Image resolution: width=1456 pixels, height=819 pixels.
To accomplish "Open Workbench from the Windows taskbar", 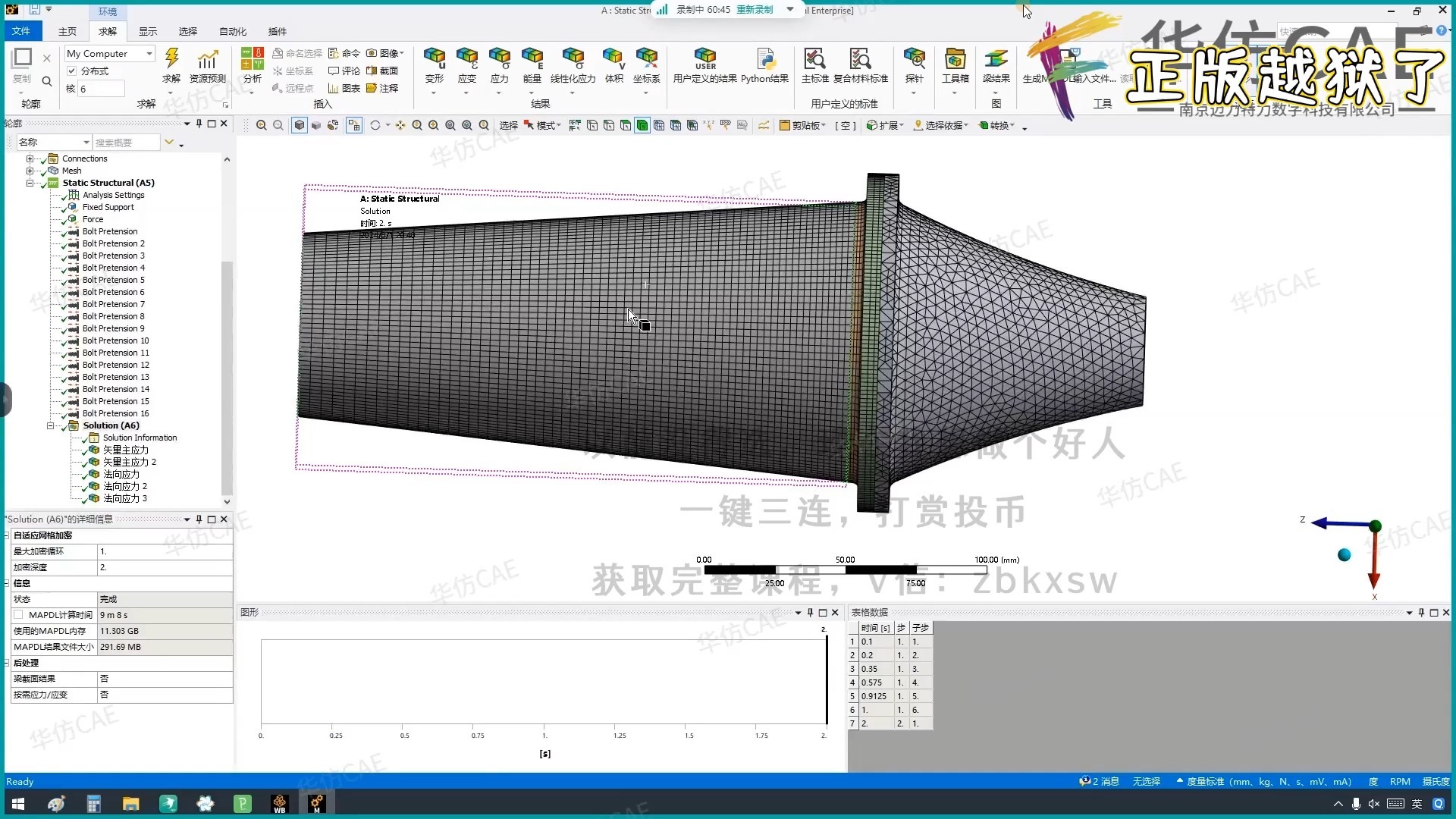I will (x=279, y=804).
